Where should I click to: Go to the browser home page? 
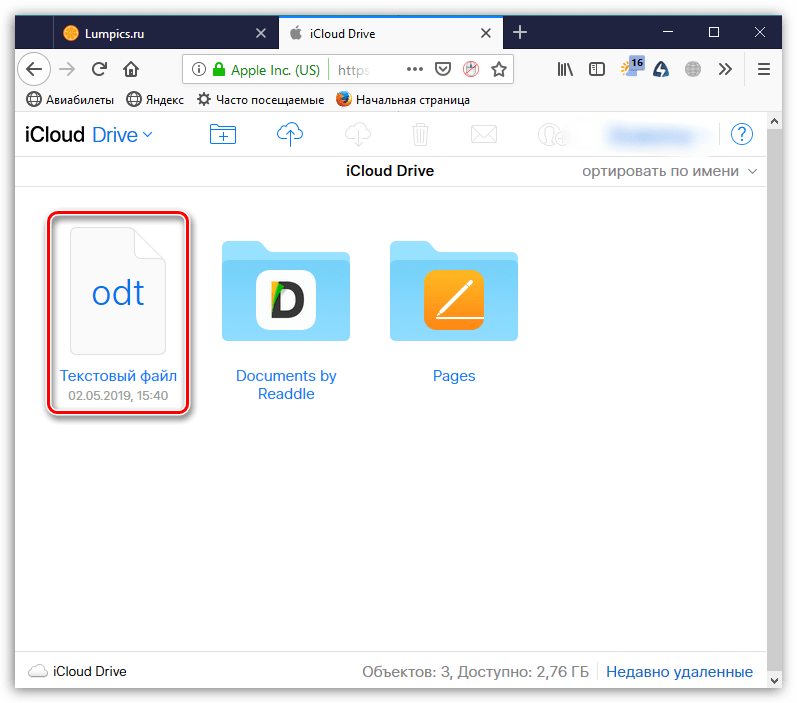[131, 69]
